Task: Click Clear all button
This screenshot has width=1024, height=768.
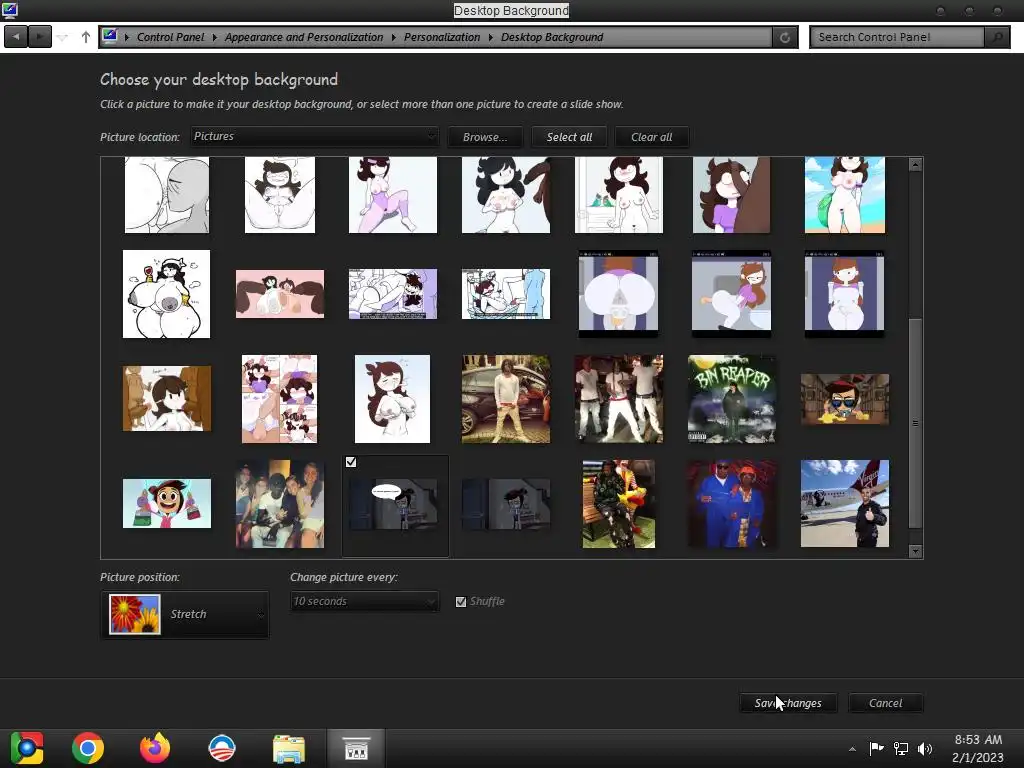Action: pos(651,137)
